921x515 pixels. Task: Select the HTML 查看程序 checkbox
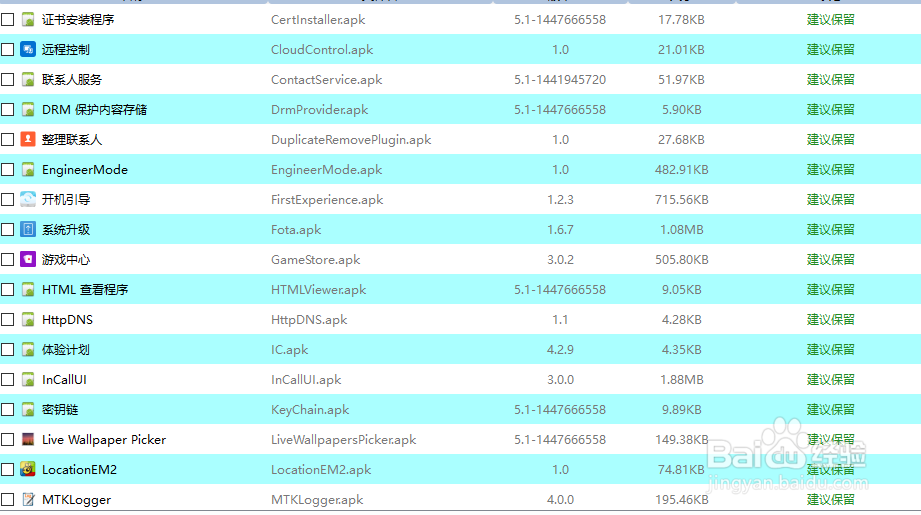8,290
